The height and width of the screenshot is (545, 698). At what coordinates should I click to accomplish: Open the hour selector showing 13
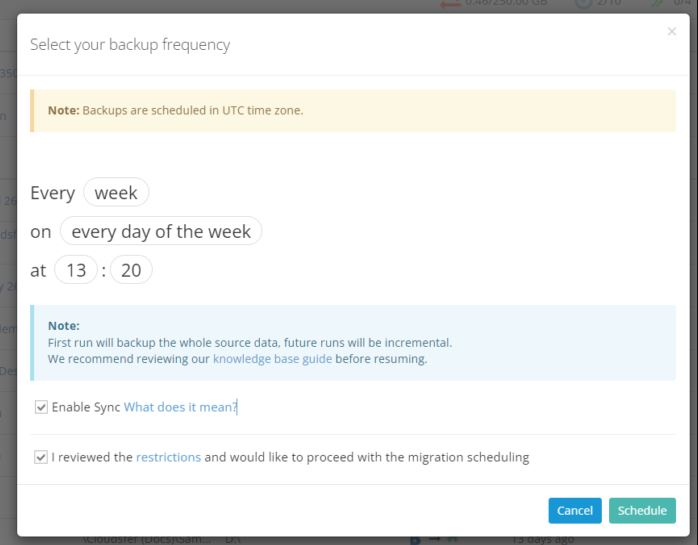tap(76, 270)
